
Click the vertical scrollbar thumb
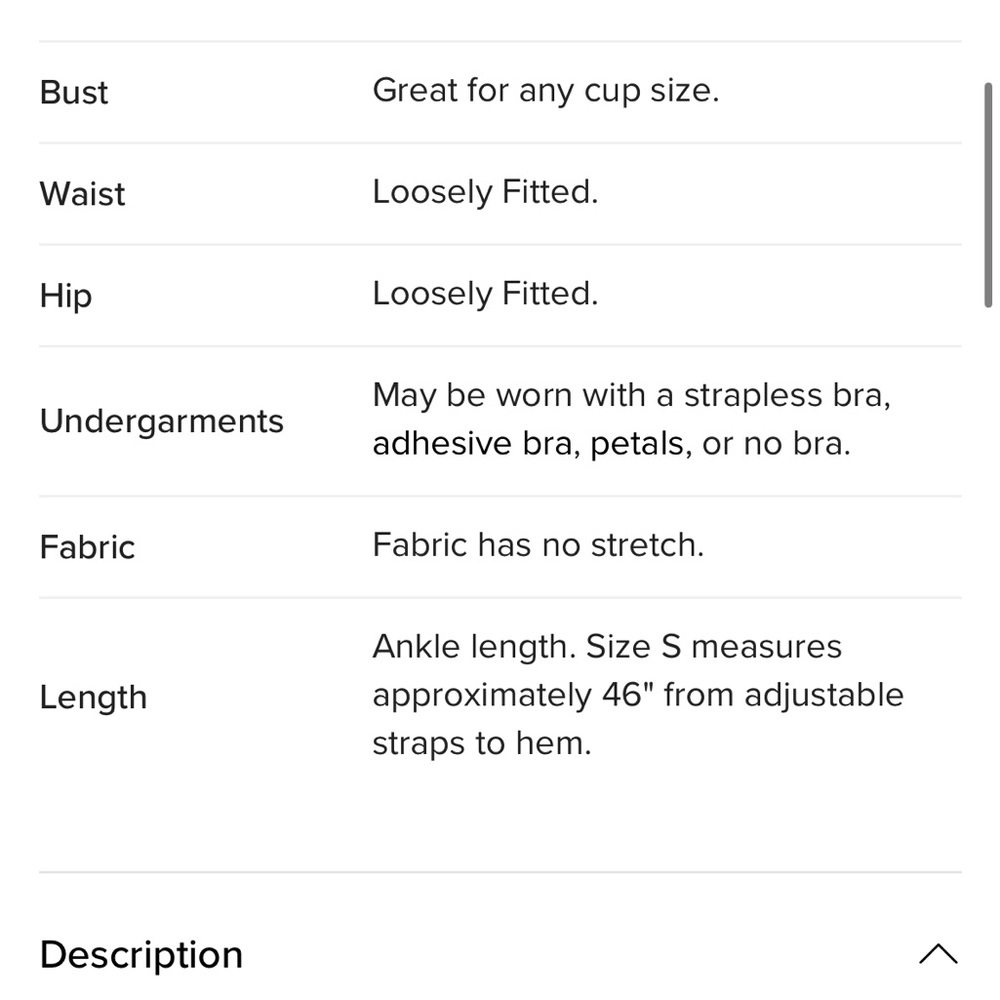(x=987, y=195)
